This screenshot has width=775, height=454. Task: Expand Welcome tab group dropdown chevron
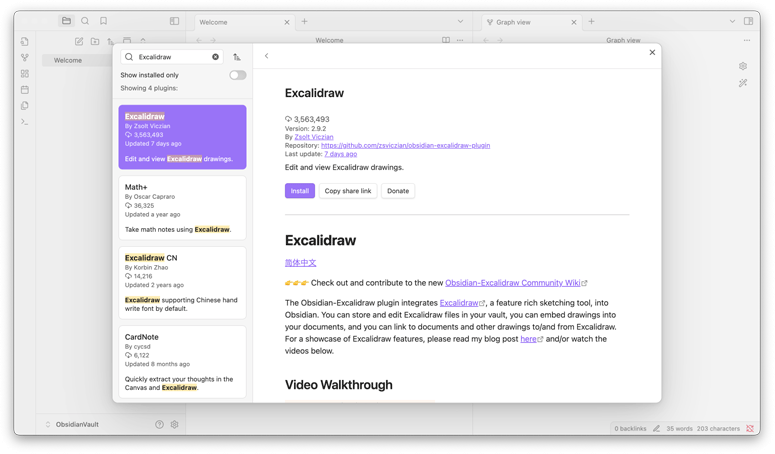point(460,21)
